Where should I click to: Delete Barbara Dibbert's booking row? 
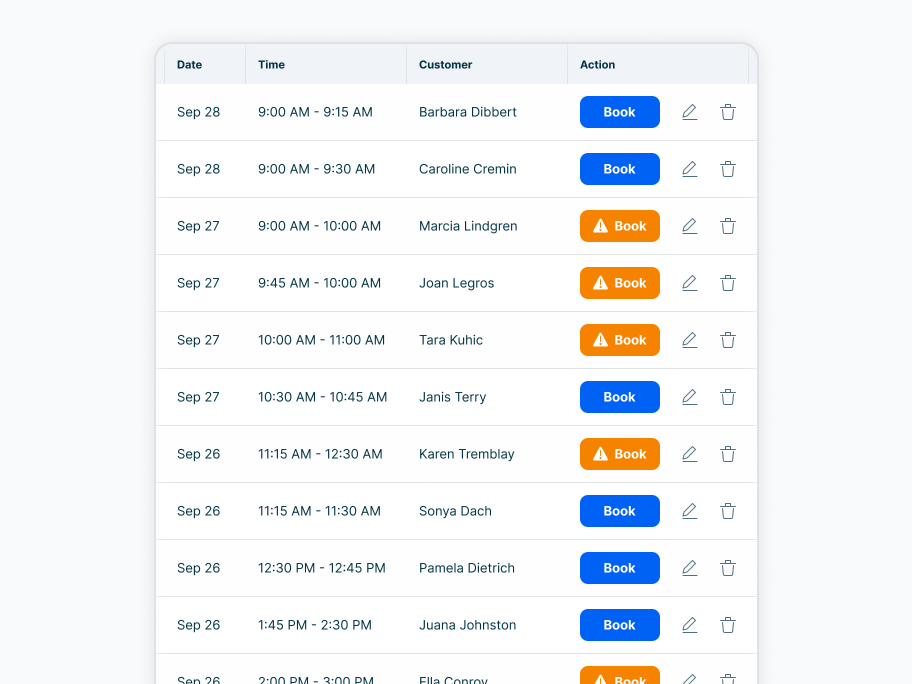coord(728,112)
